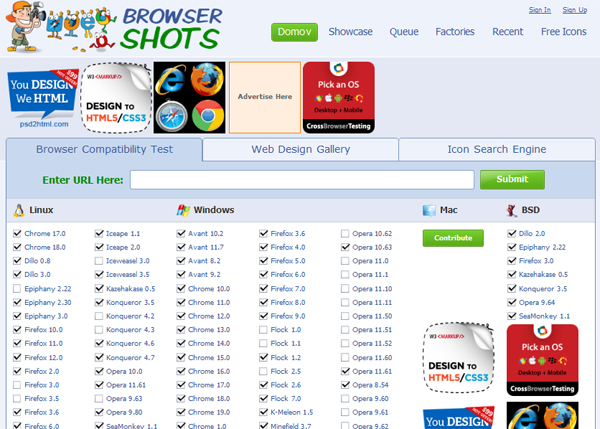Uncheck Linux Chrome 17.0
Image resolution: width=600 pixels, height=429 pixels.
pyautogui.click(x=17, y=233)
